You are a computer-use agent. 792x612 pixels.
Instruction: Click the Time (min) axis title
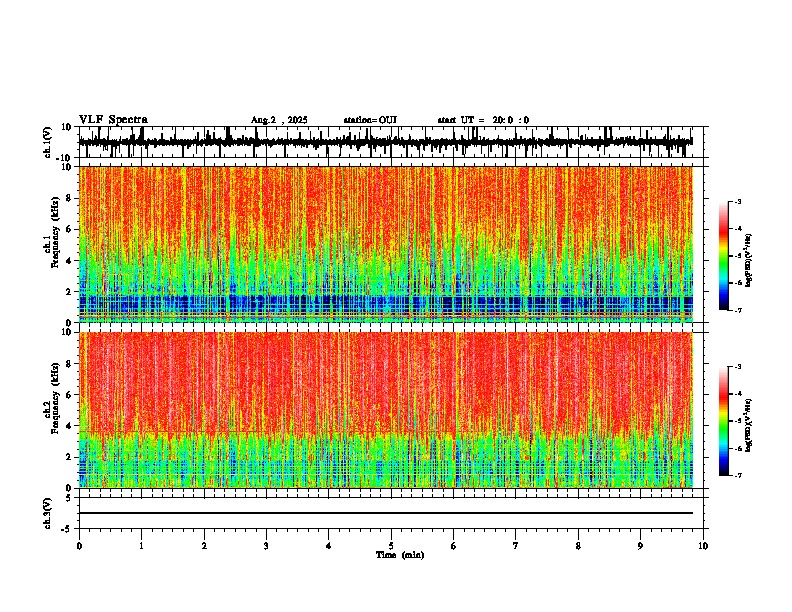pyautogui.click(x=400, y=555)
